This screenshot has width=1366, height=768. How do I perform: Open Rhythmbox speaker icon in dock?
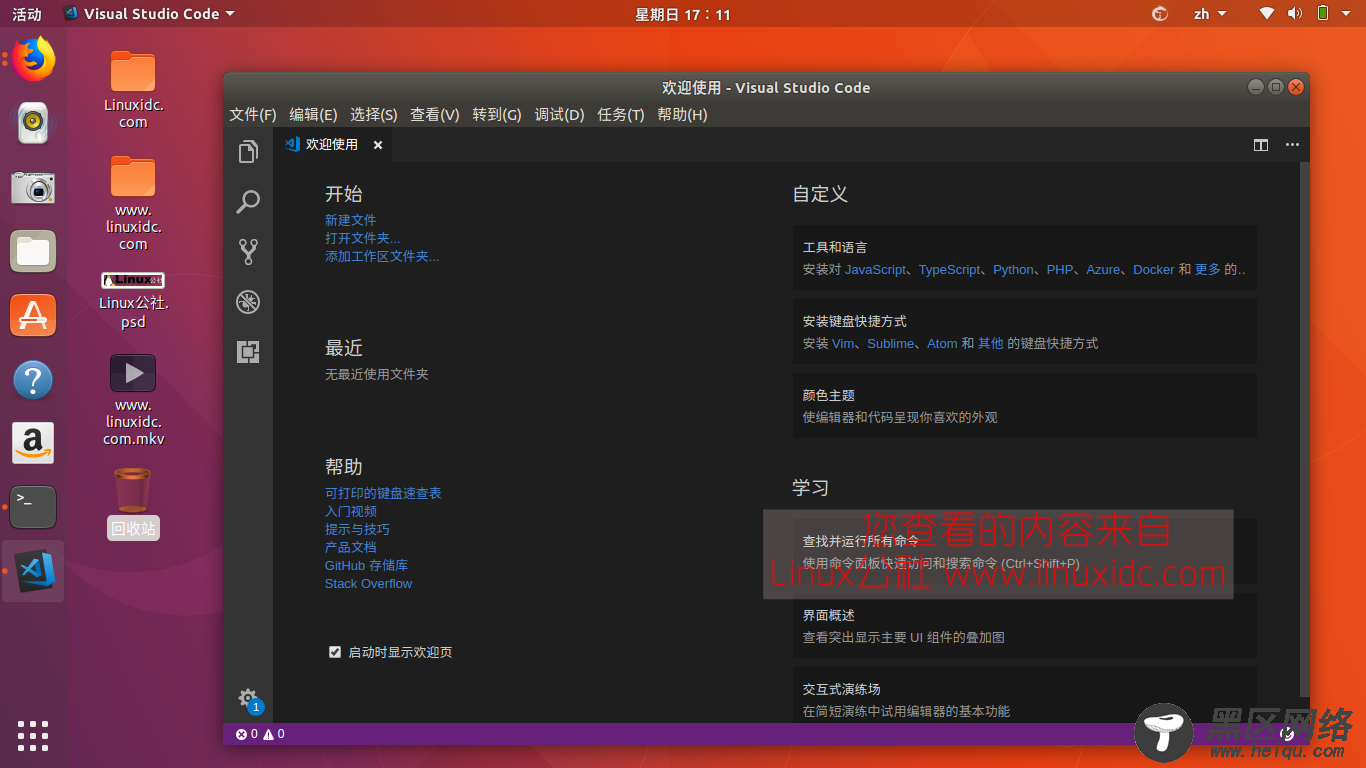tap(33, 123)
